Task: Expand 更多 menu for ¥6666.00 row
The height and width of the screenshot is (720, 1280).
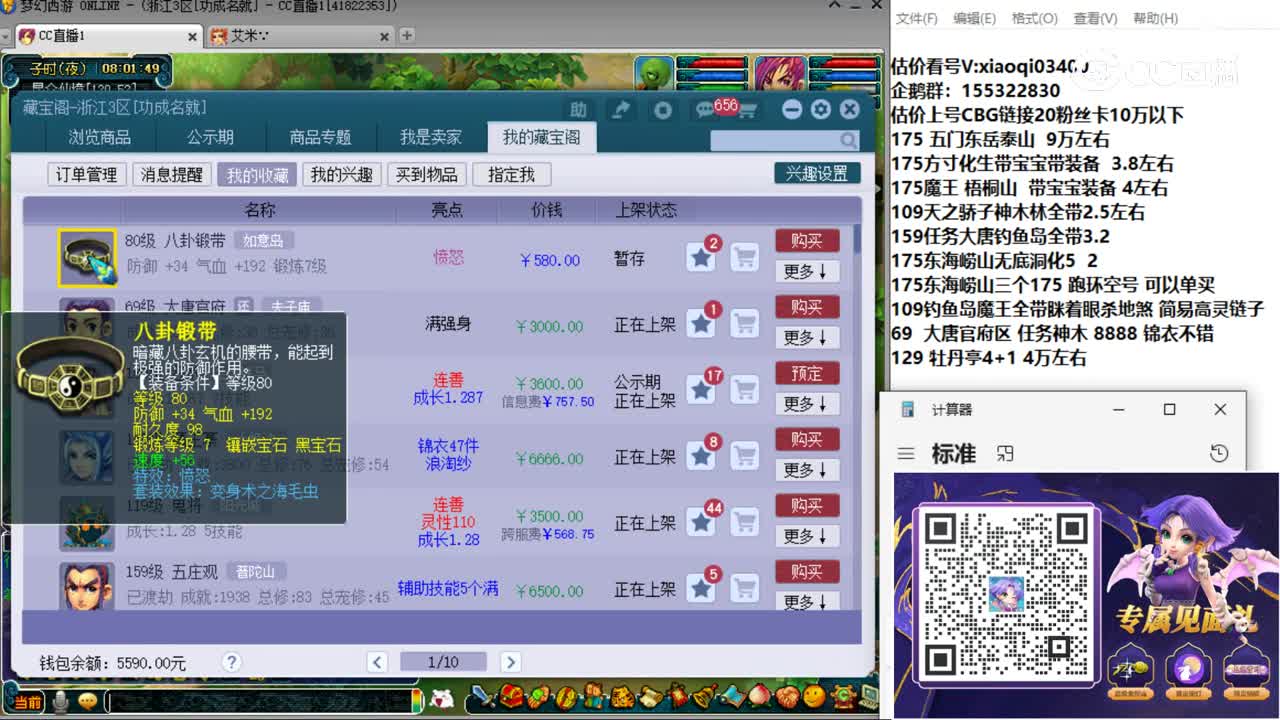Action: click(x=807, y=469)
